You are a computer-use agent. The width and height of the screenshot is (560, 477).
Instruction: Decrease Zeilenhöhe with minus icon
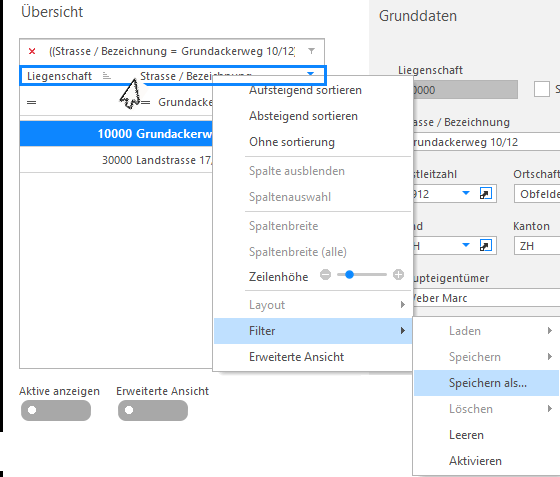pyautogui.click(x=325, y=275)
